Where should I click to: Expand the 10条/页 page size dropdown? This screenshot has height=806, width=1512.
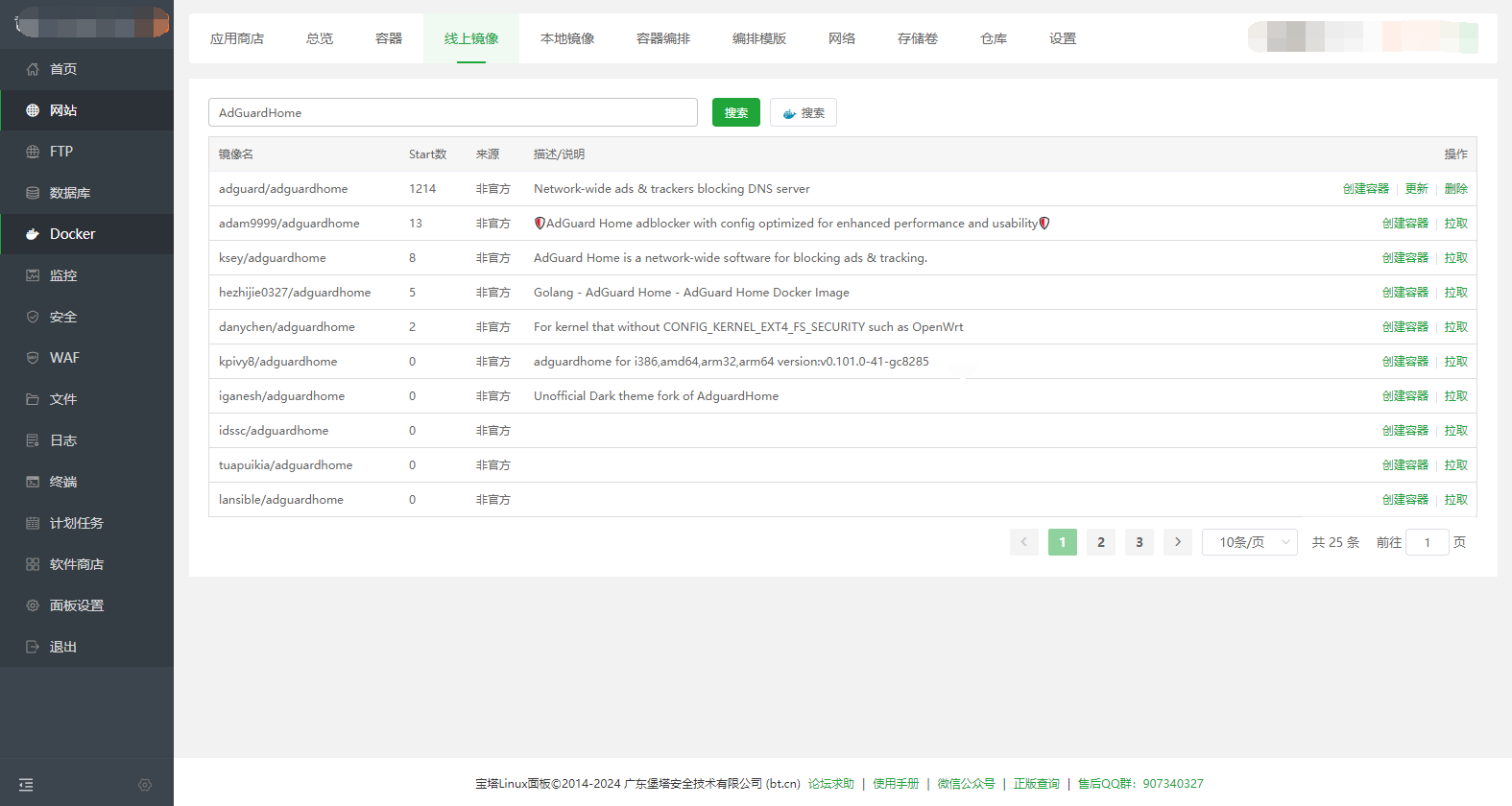coord(1249,542)
